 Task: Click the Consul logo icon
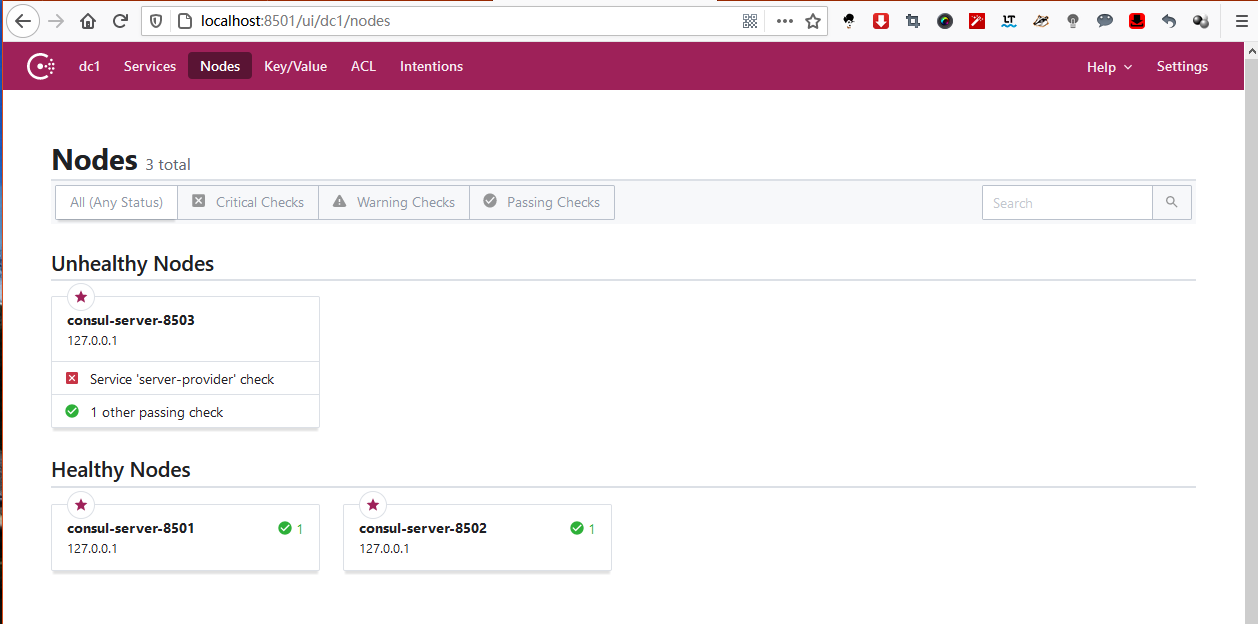coord(41,67)
